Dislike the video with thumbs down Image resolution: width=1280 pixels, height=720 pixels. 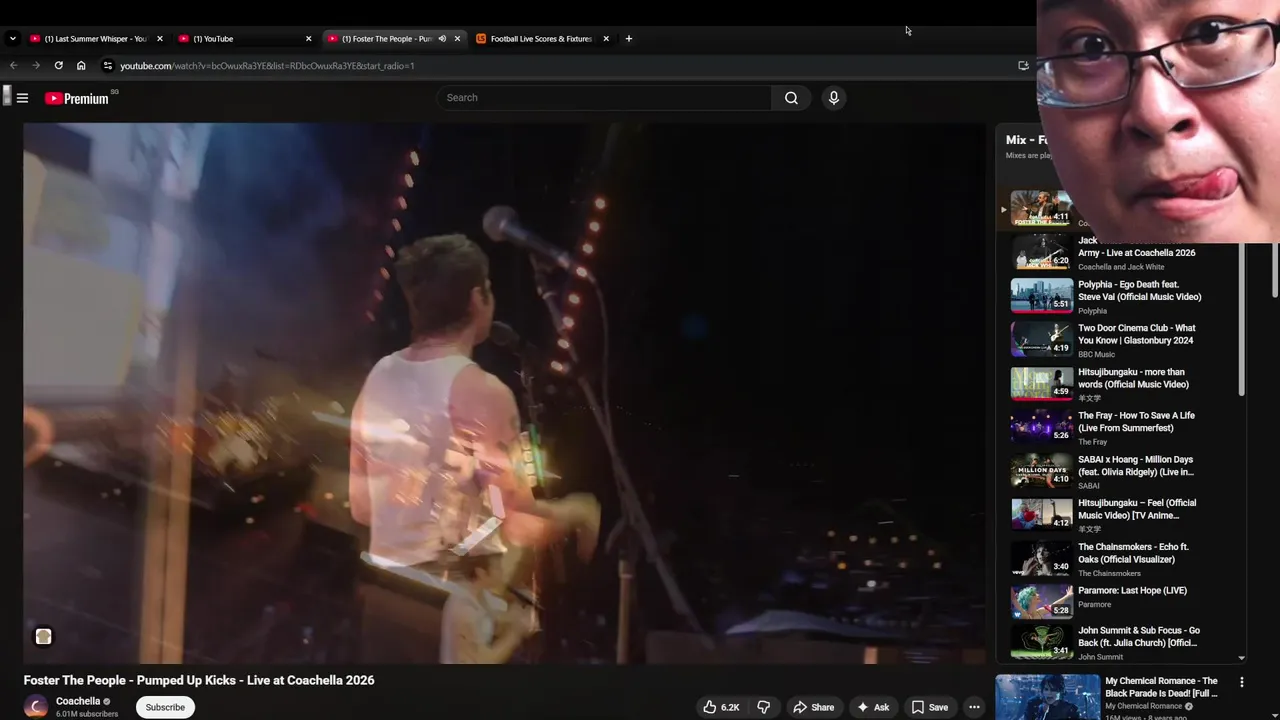[x=763, y=707]
